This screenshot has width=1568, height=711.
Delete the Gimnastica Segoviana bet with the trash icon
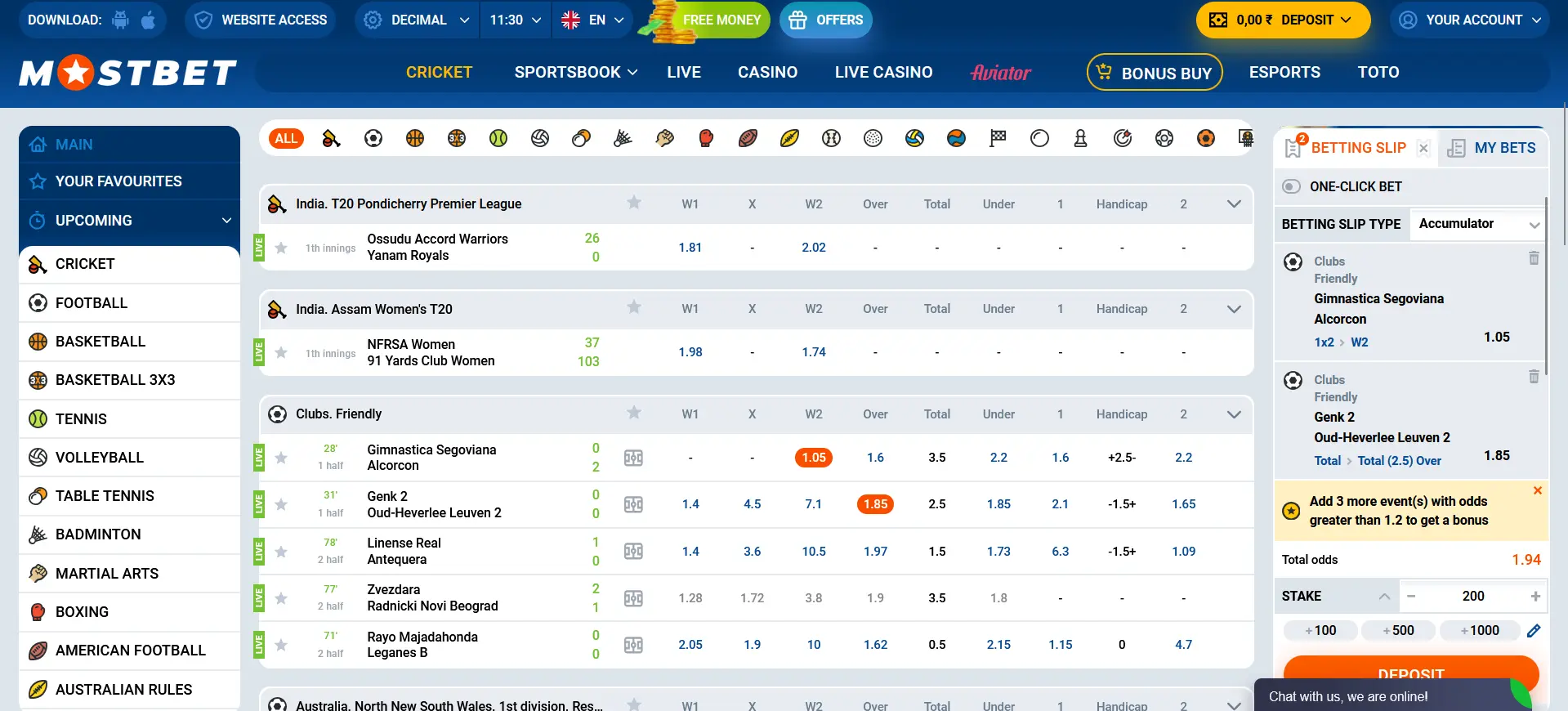pos(1534,258)
